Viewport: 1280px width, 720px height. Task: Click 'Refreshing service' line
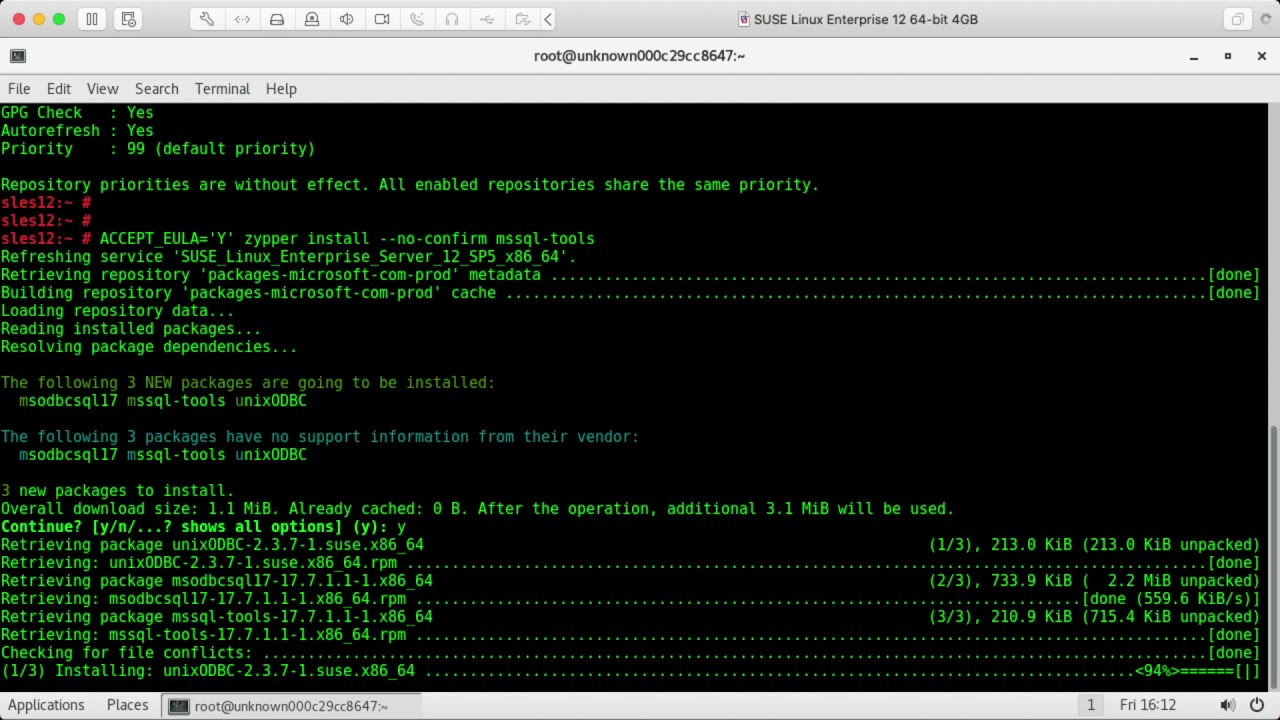pyautogui.click(x=288, y=257)
